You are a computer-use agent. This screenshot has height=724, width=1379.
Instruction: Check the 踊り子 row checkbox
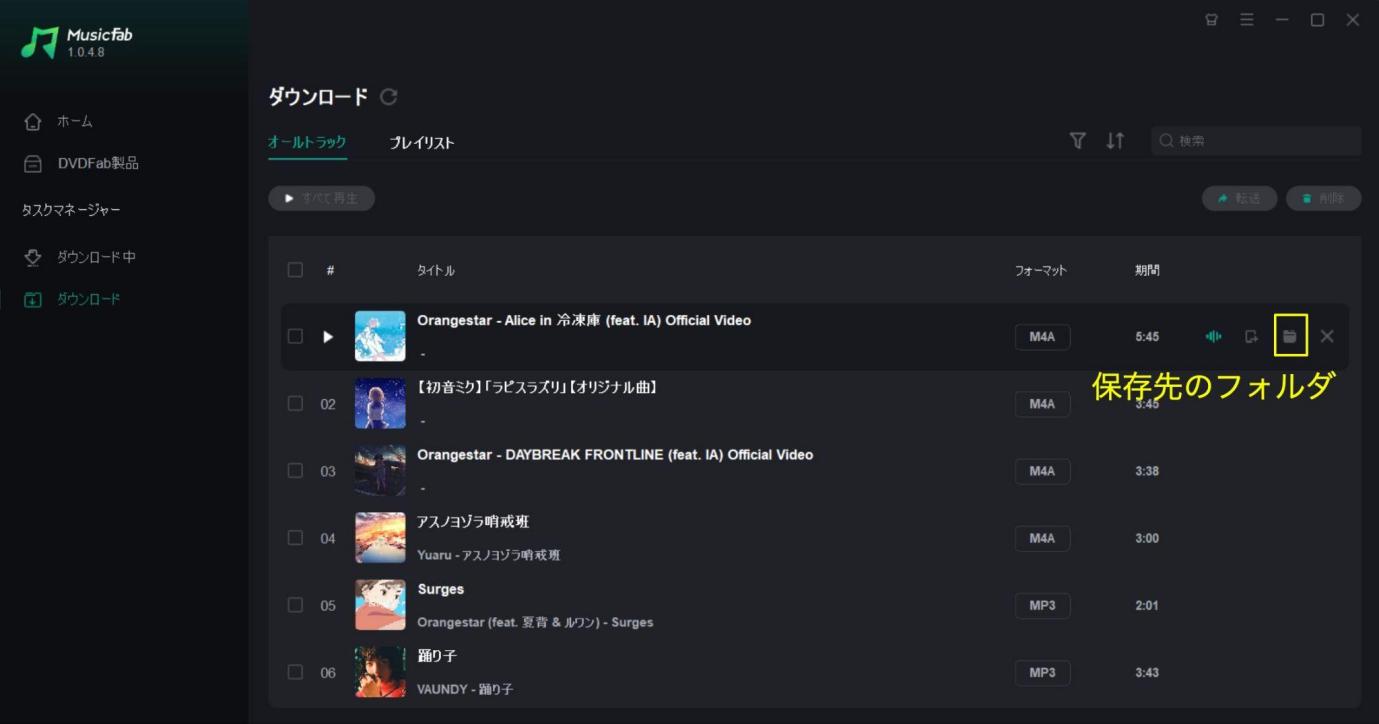pyautogui.click(x=295, y=671)
